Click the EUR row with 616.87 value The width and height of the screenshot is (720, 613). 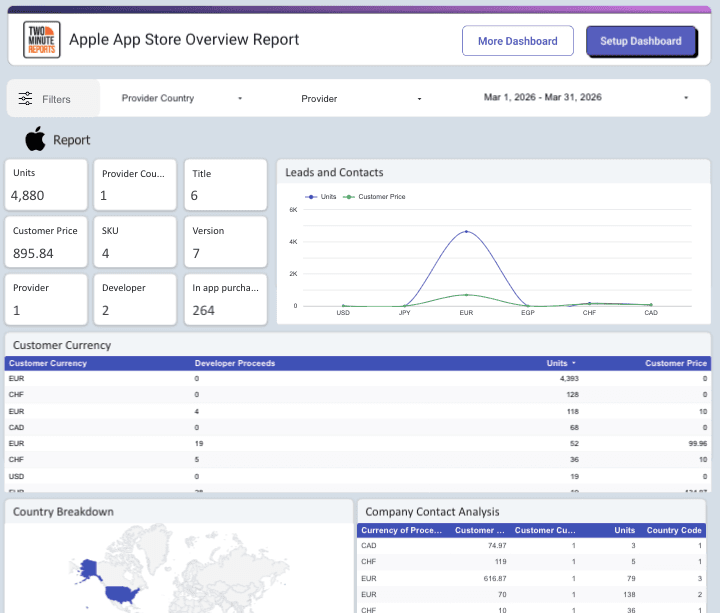pos(531,579)
